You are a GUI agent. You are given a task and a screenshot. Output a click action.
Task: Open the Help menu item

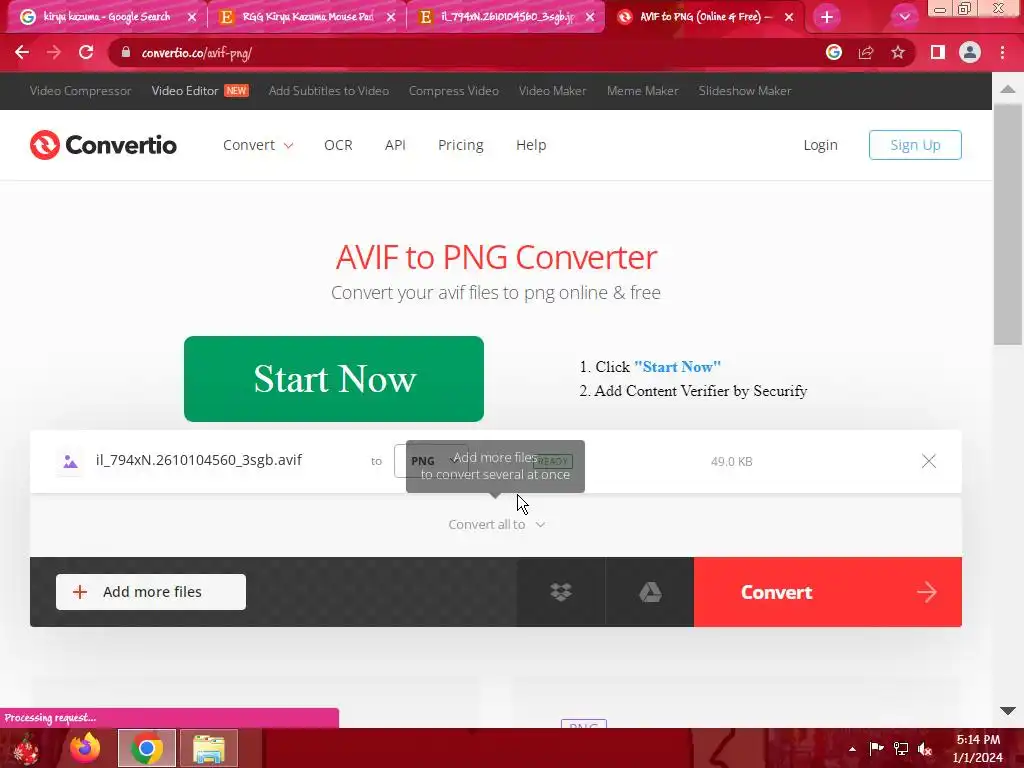click(531, 145)
